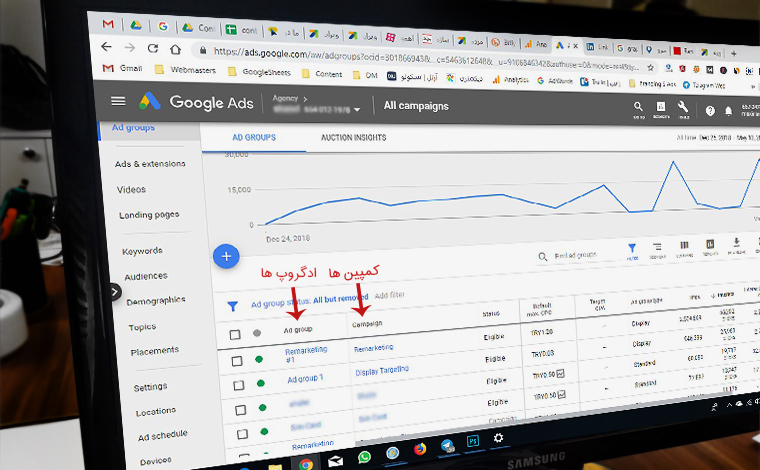Open the Display Targeting campaign link
The height and width of the screenshot is (470, 760).
(x=382, y=371)
